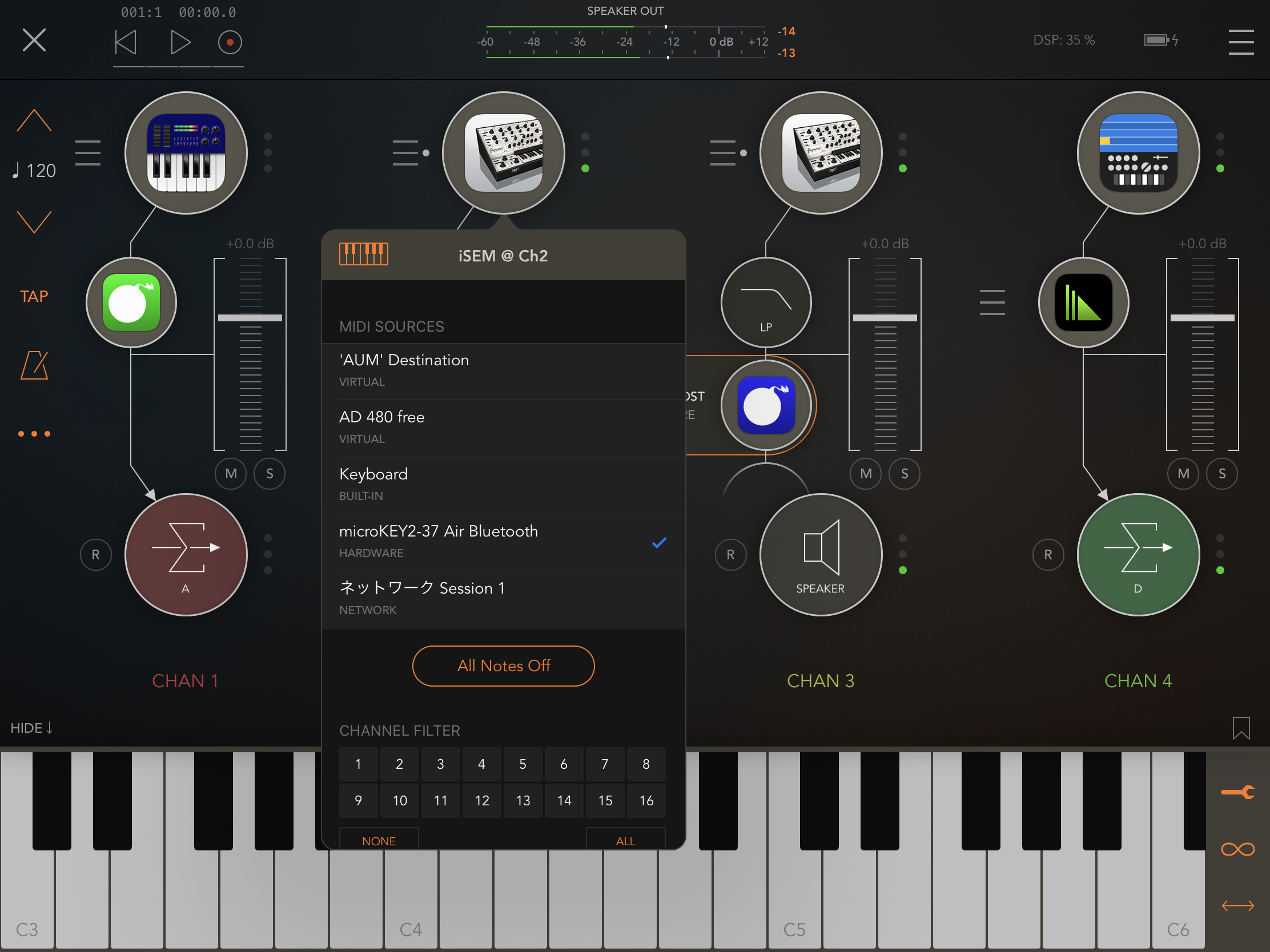The image size is (1270, 952).
Task: Toggle microKEY2-37 Air Bluetooth source
Action: (504, 542)
